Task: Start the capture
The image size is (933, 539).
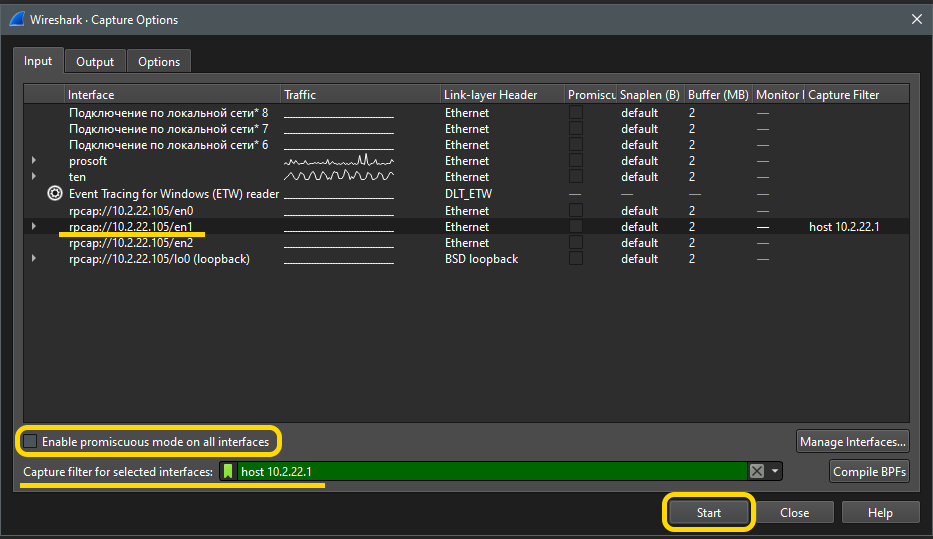Action: click(x=709, y=512)
